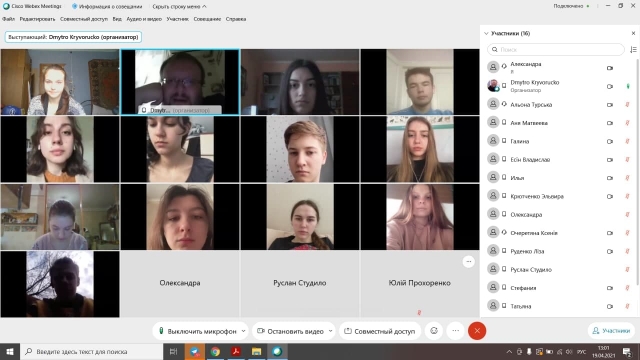Toggle microphone icon in Илья's row
The width and height of the screenshot is (640, 360).
point(627,178)
